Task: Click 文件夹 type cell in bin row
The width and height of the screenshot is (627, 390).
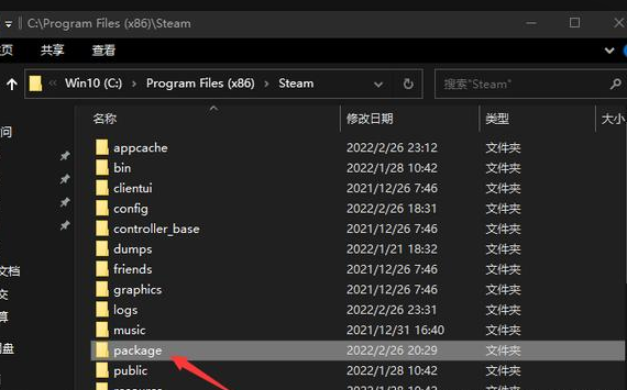Action: [x=503, y=168]
